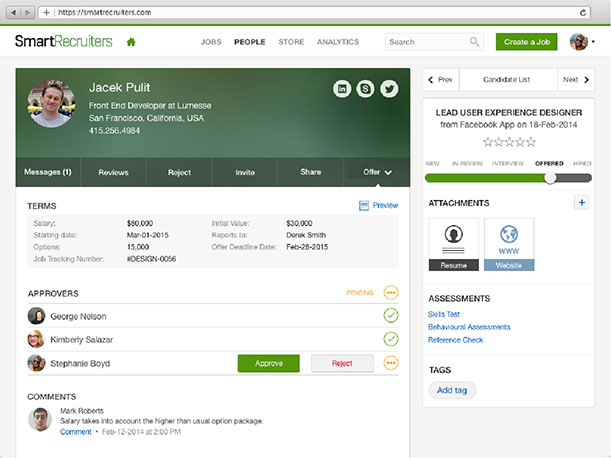Open the Twitter profile icon

click(x=389, y=89)
